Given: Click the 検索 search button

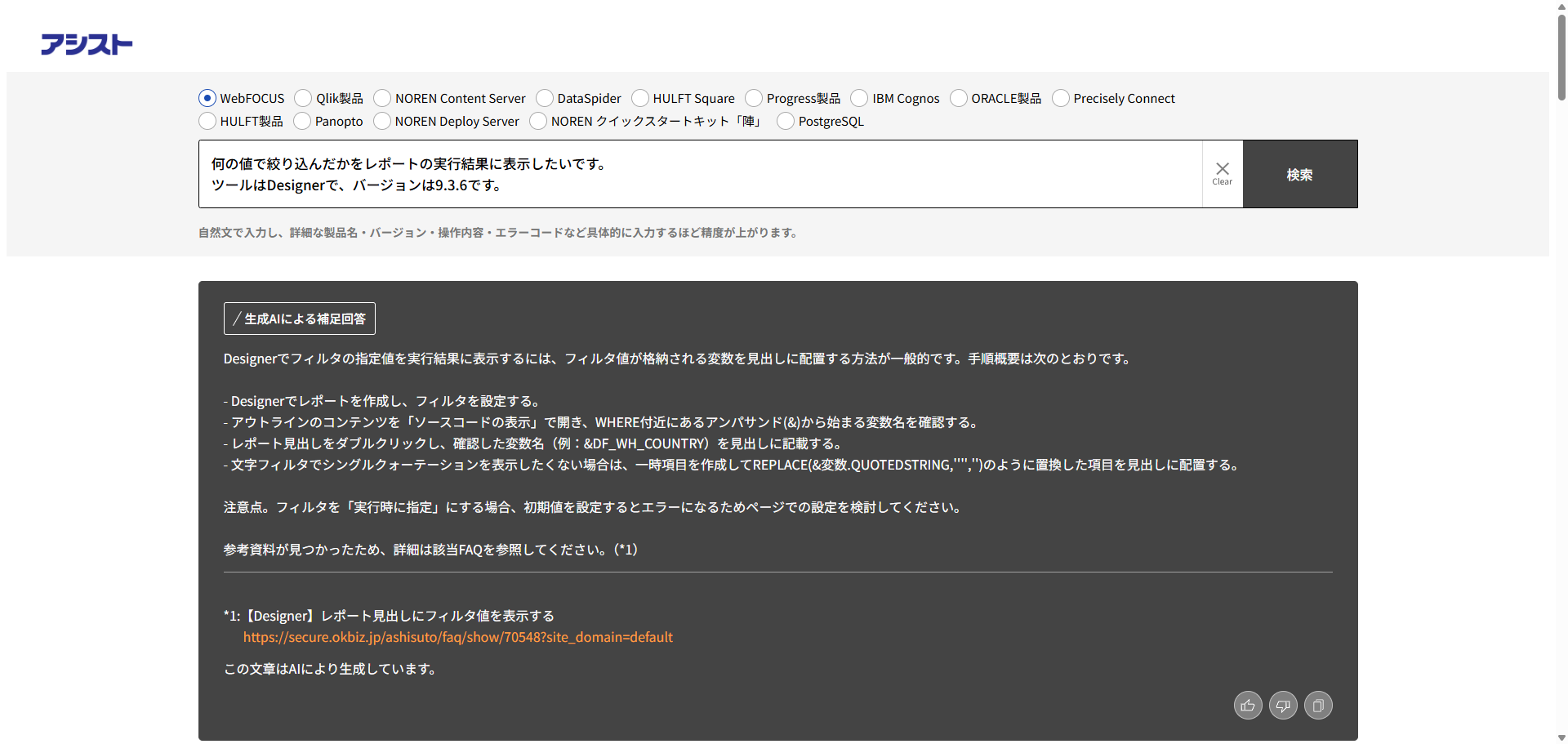Looking at the screenshot, I should tap(1300, 174).
